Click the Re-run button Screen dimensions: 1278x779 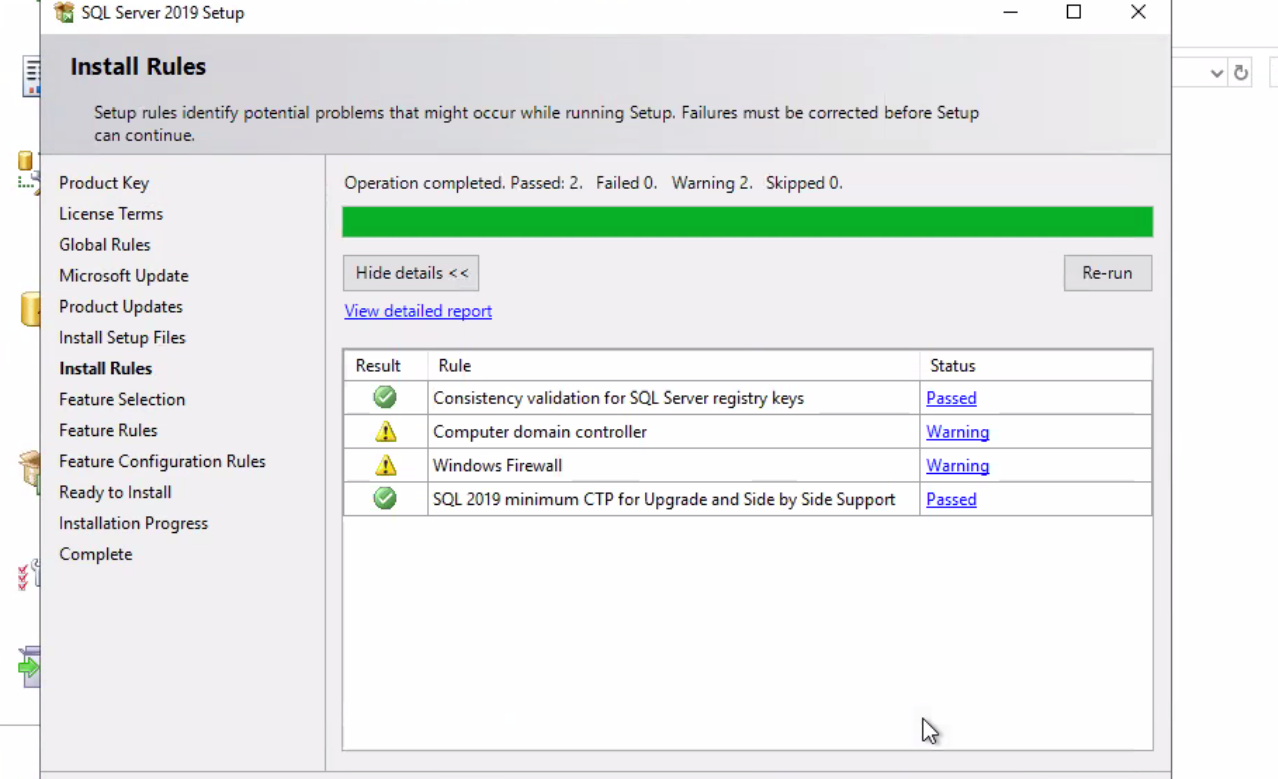(1107, 272)
